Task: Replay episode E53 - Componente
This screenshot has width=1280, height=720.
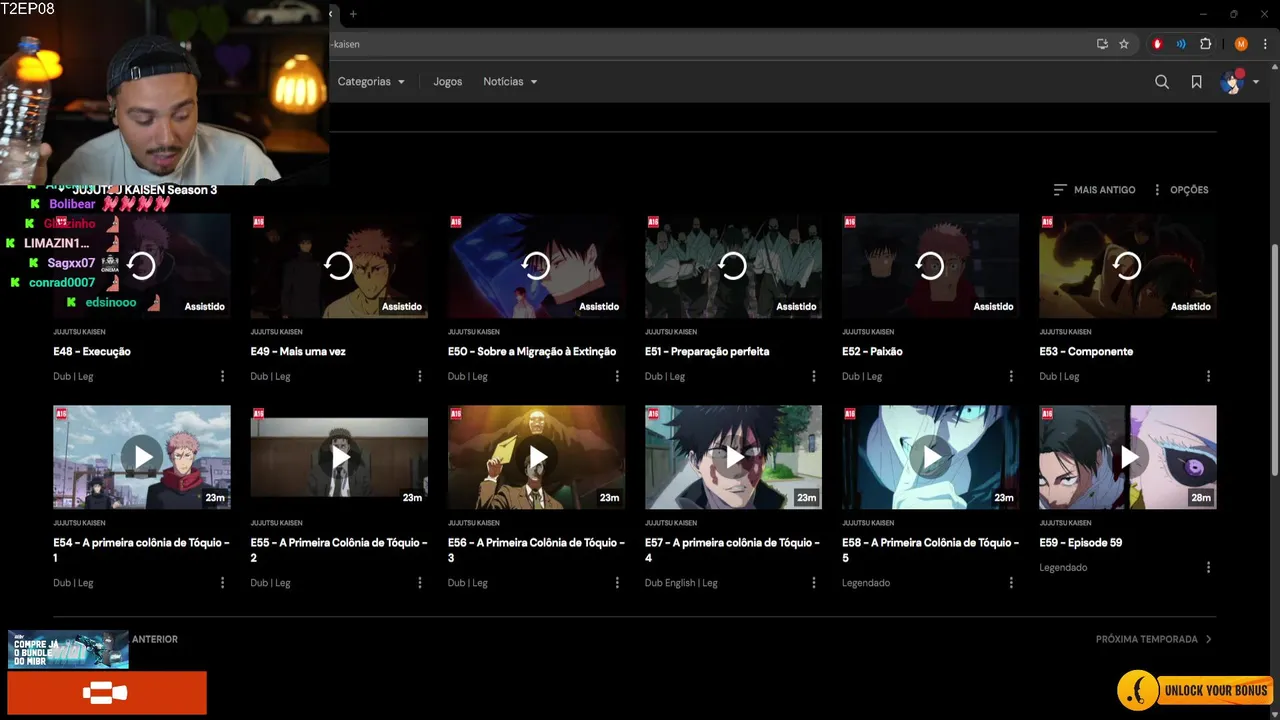Action: (x=1127, y=265)
